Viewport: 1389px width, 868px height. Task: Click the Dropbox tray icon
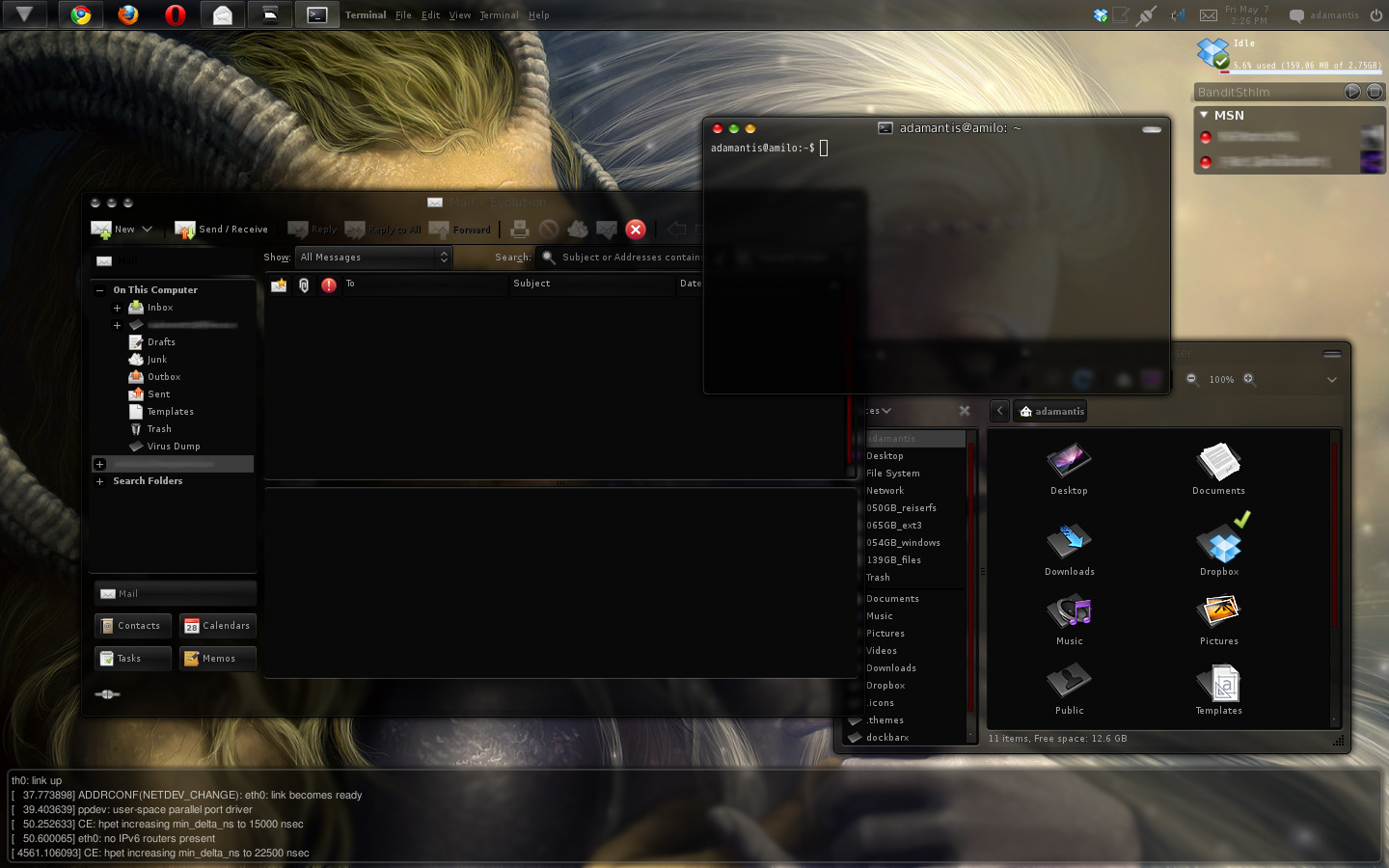click(x=1101, y=15)
